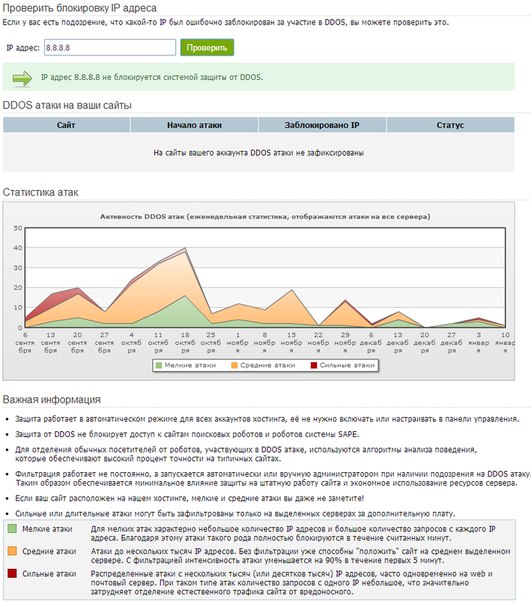The width and height of the screenshot is (531, 604).
Task: Click the green Проверить button
Action: tap(207, 48)
